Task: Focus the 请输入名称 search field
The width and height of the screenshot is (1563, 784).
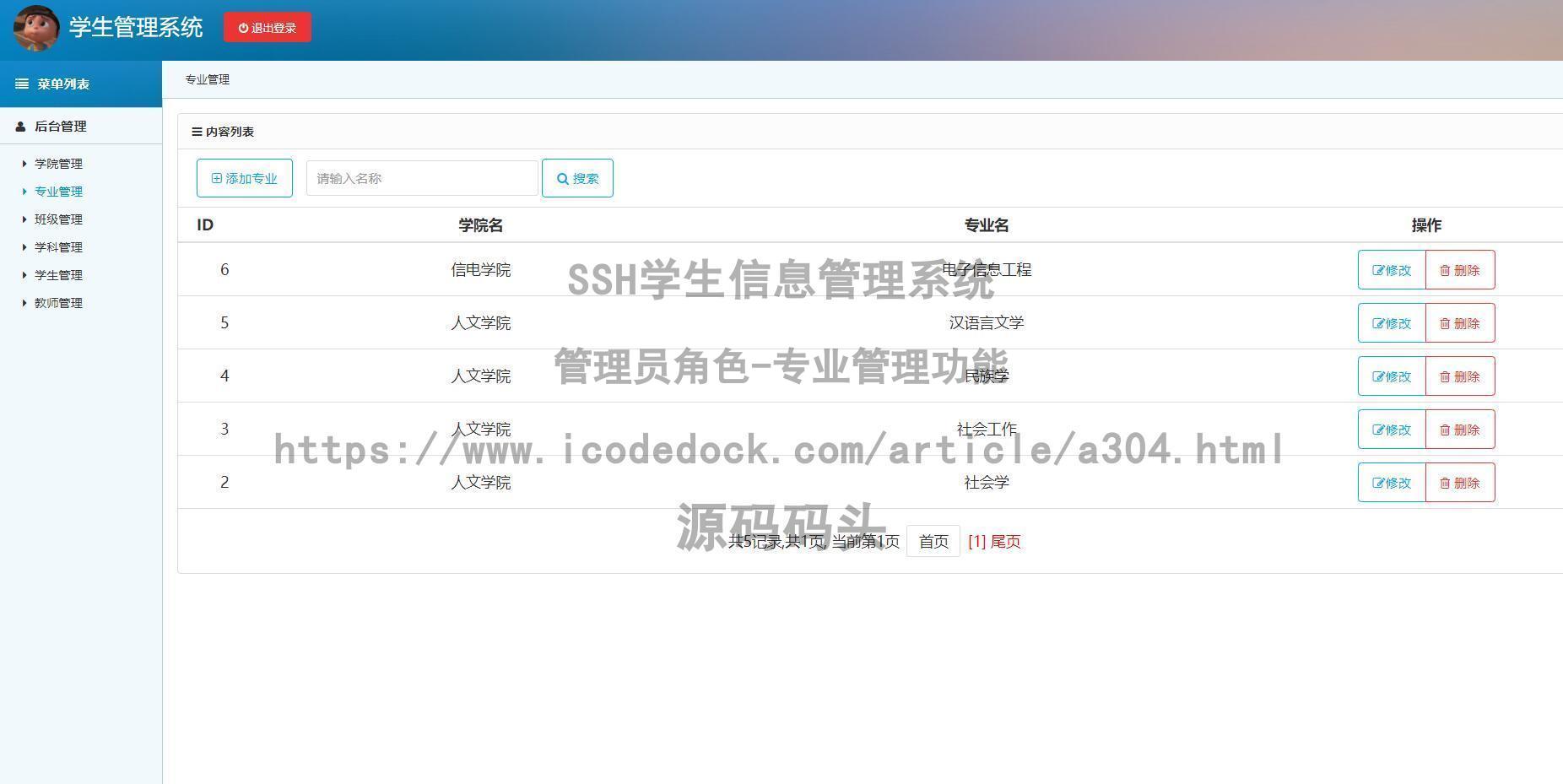Action: [422, 178]
